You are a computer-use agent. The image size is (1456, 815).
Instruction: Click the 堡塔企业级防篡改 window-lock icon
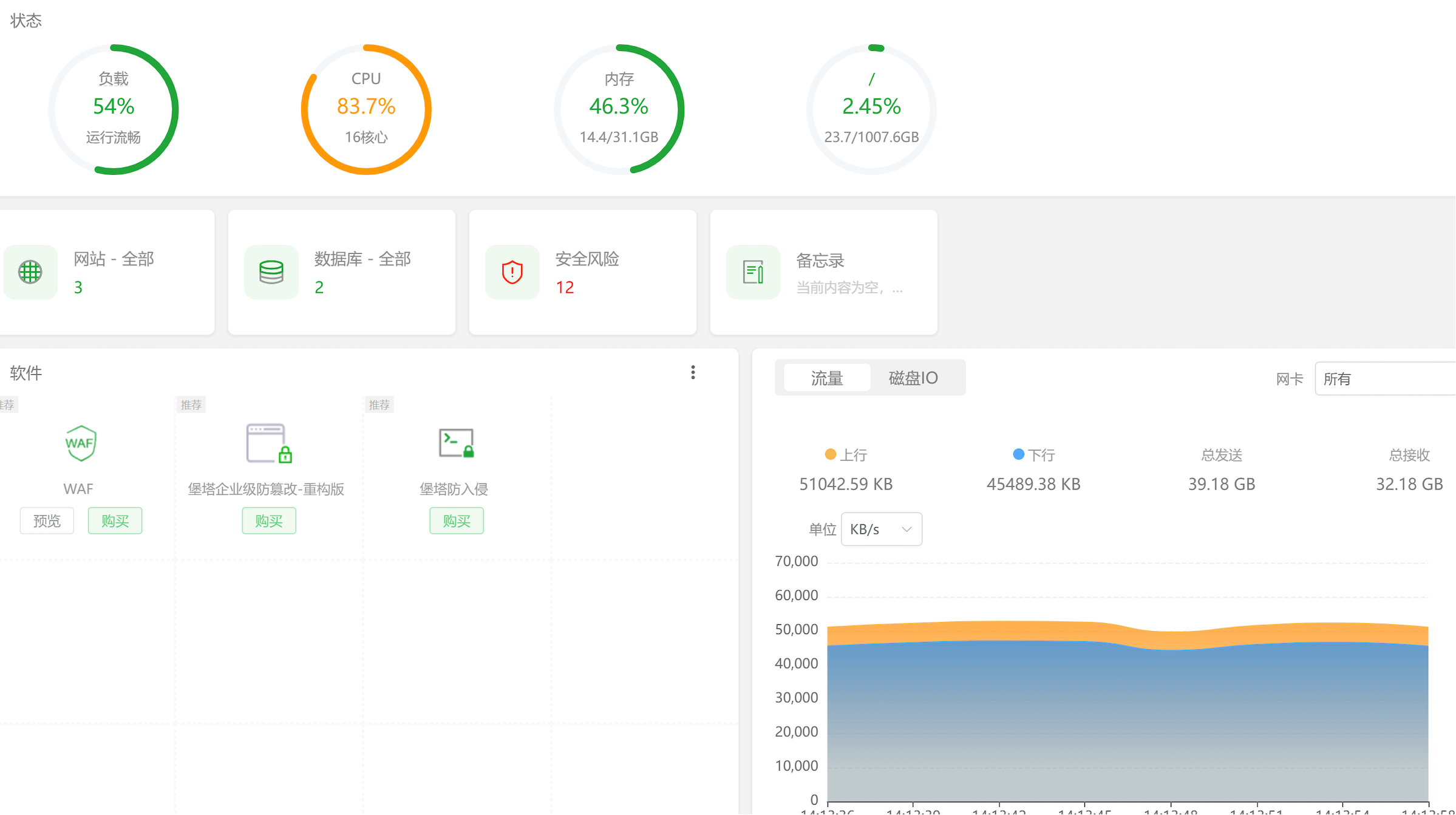[269, 443]
